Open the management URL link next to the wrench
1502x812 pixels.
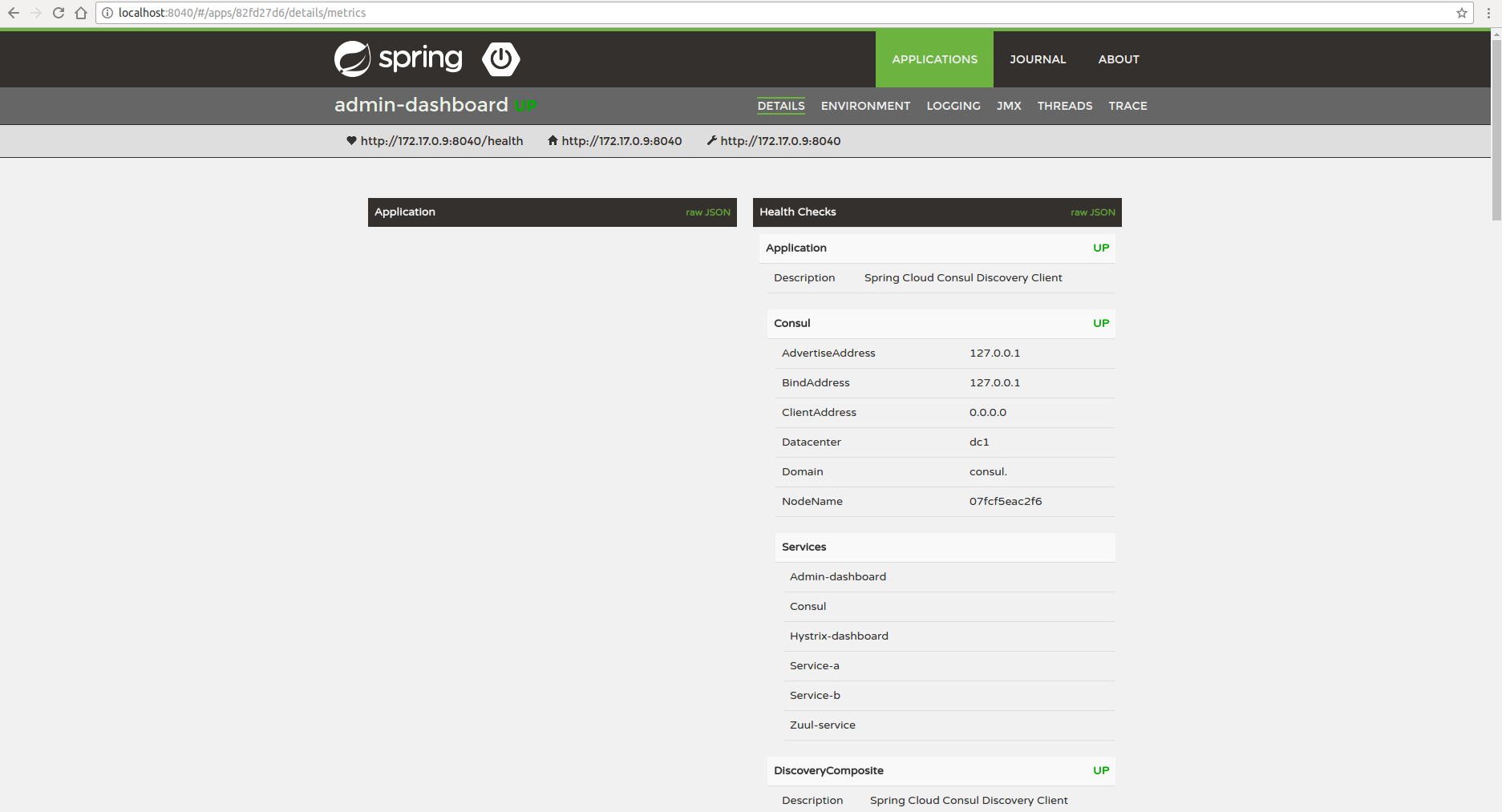tap(780, 141)
